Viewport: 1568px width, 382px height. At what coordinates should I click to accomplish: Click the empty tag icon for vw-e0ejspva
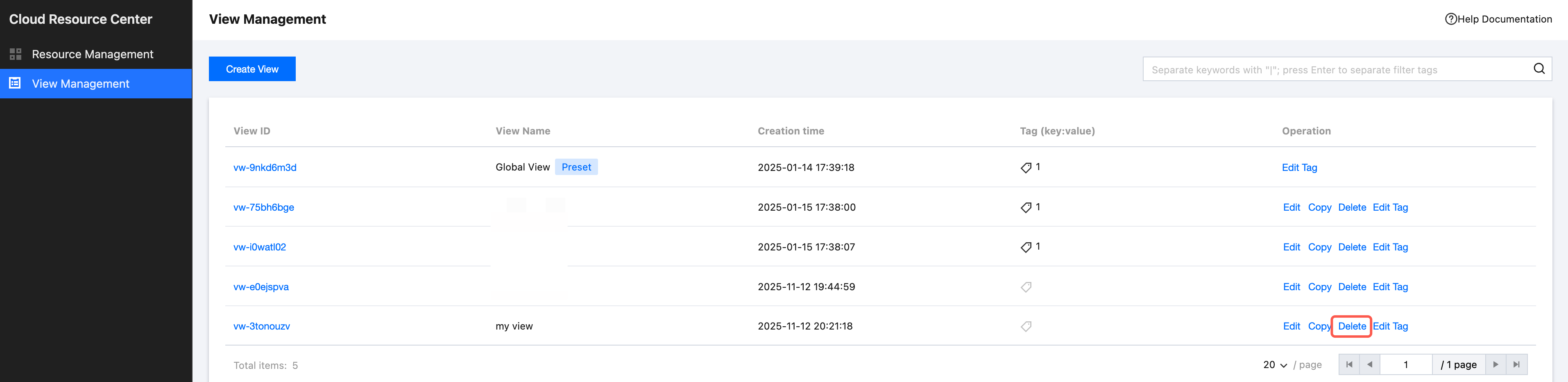1026,287
